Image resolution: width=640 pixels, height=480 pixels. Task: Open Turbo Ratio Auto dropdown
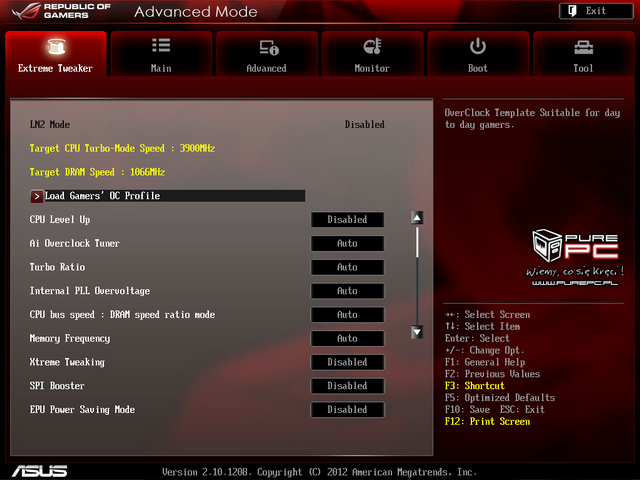pos(347,267)
